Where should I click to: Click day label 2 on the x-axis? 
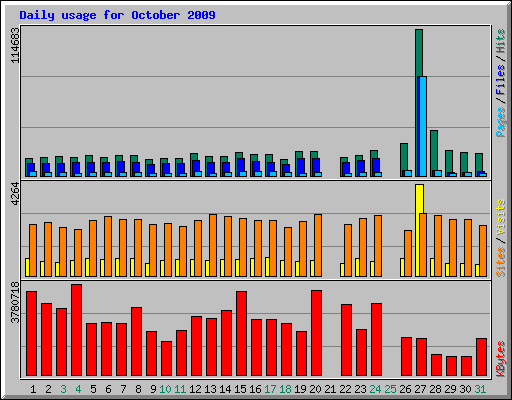pyautogui.click(x=48, y=389)
